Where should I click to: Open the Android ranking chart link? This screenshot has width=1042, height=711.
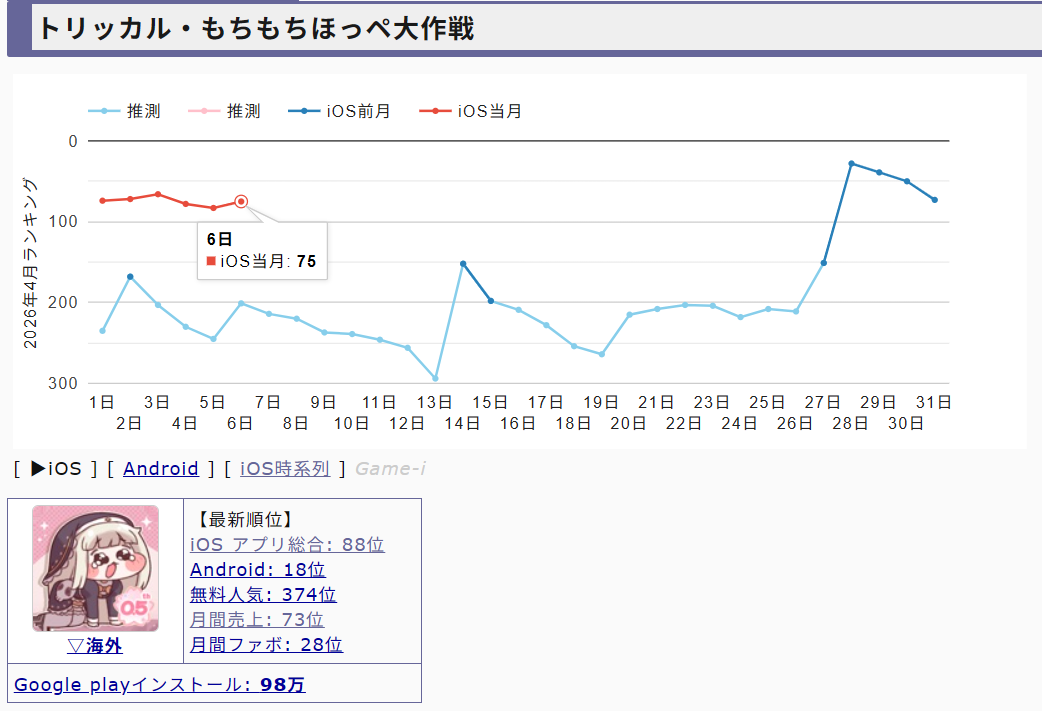point(161,468)
